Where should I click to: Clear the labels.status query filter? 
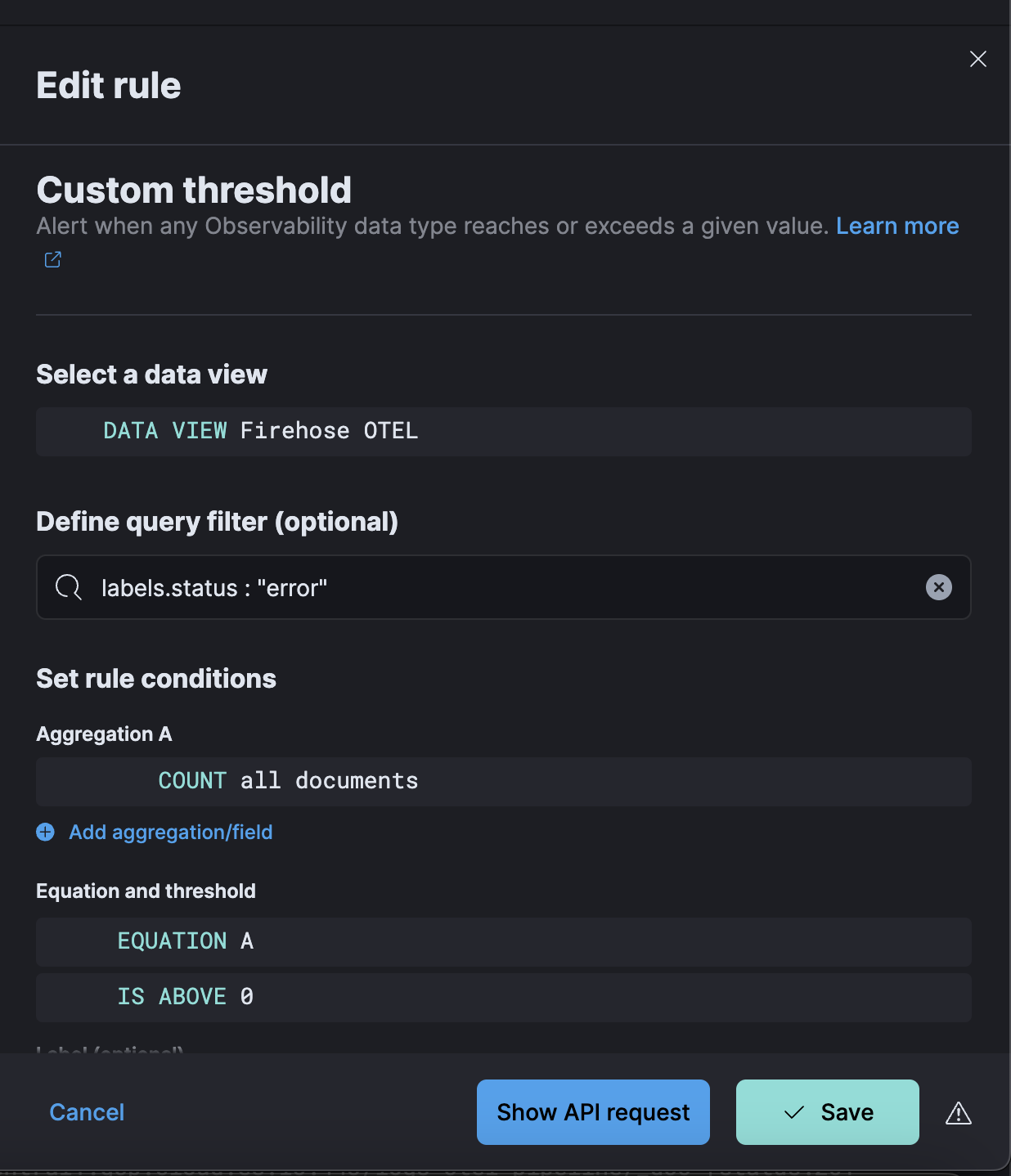[938, 587]
